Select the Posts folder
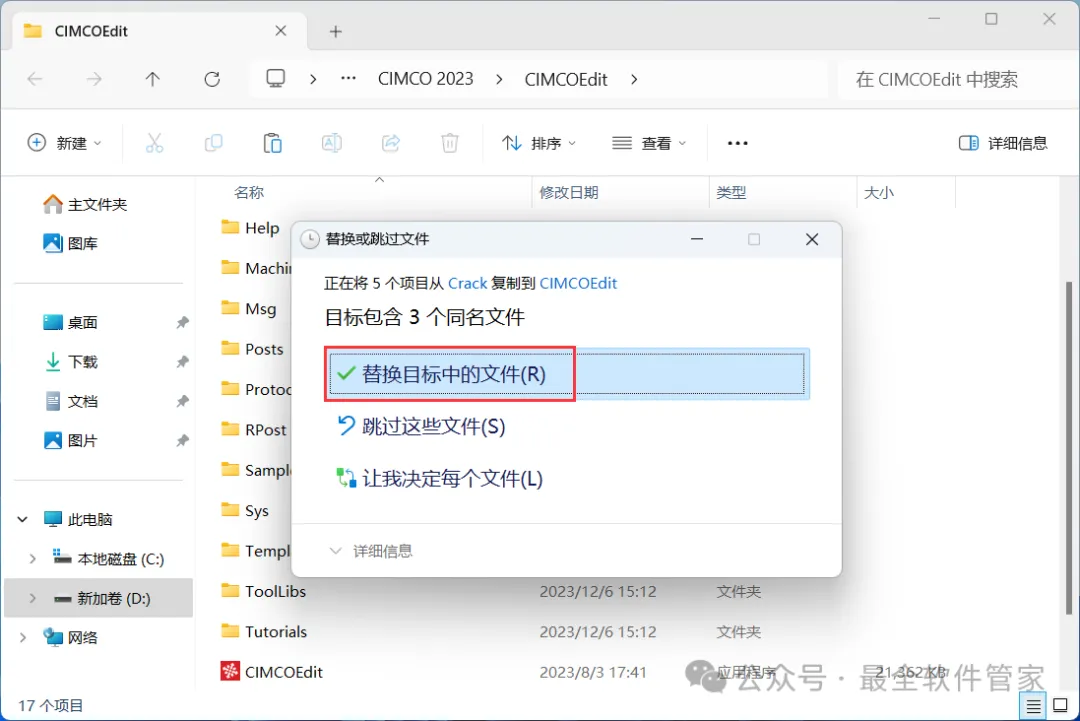The width and height of the screenshot is (1080, 721). click(252, 349)
